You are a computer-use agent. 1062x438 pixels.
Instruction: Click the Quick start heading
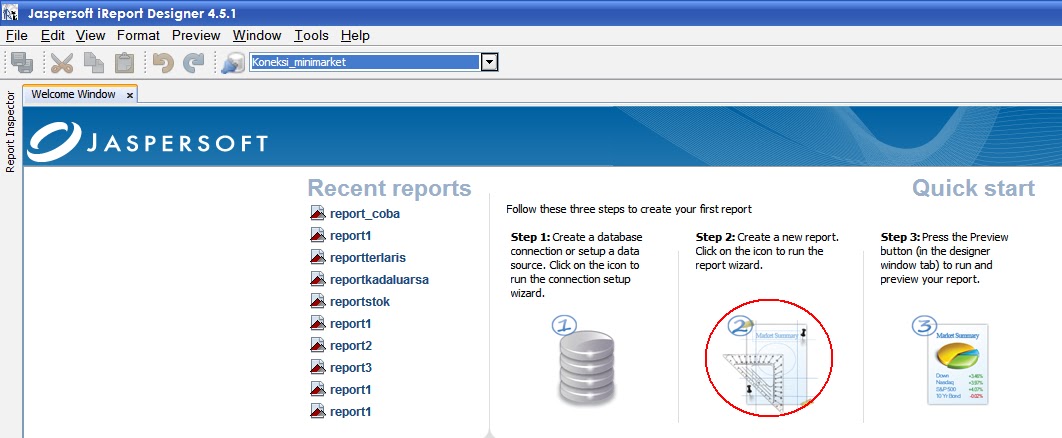coord(973,188)
